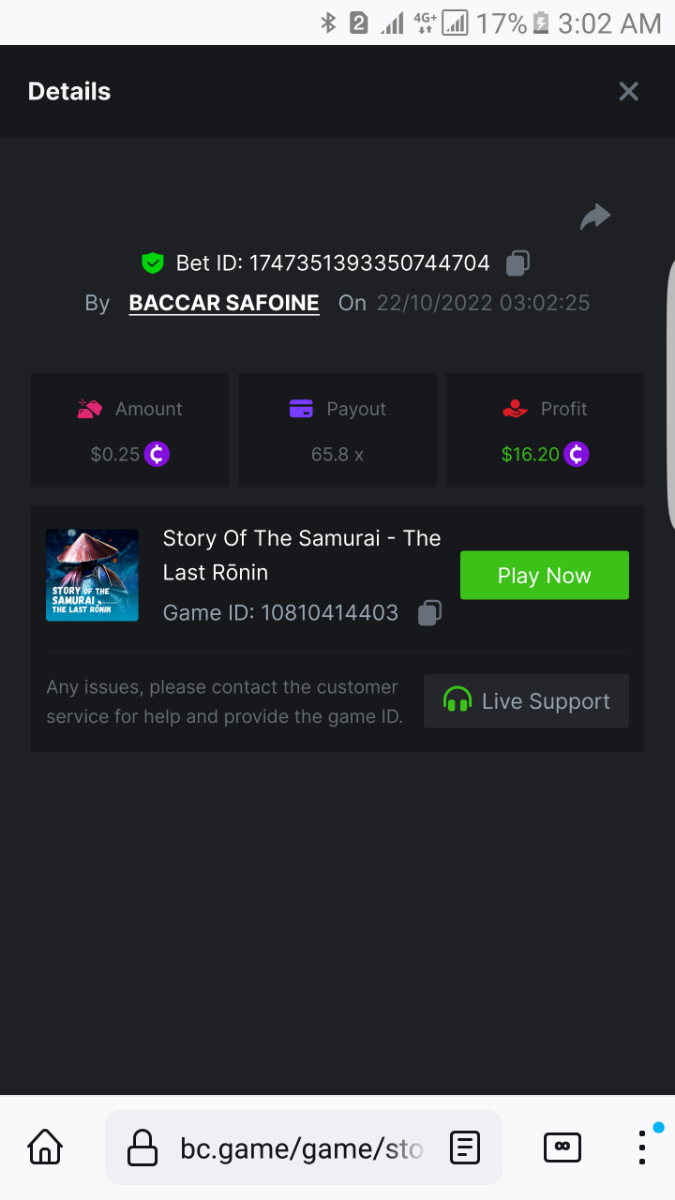The height and width of the screenshot is (1200, 675).
Task: Contact Live Support
Action: [x=526, y=701]
